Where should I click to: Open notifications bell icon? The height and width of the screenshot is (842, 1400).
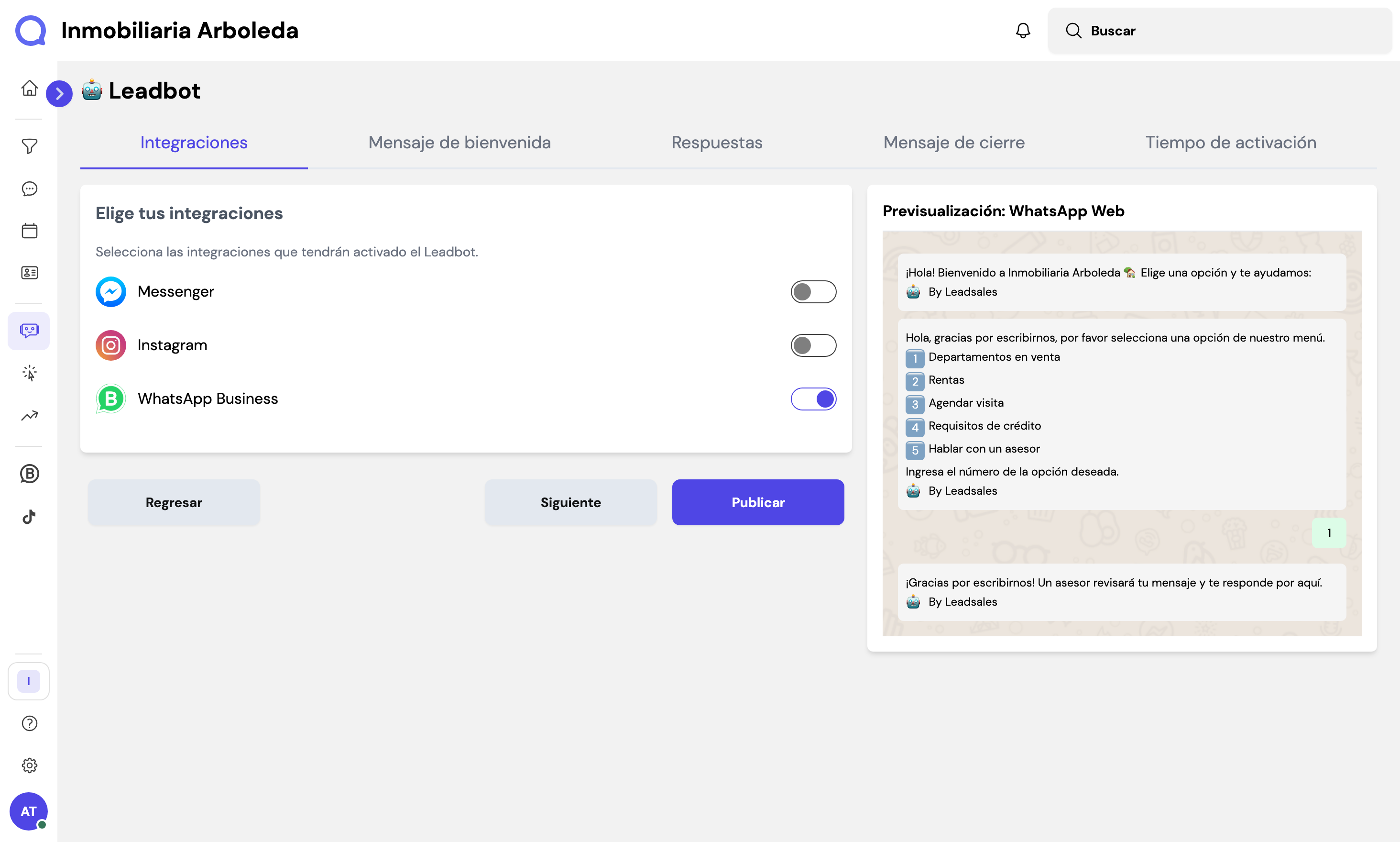(x=1023, y=31)
